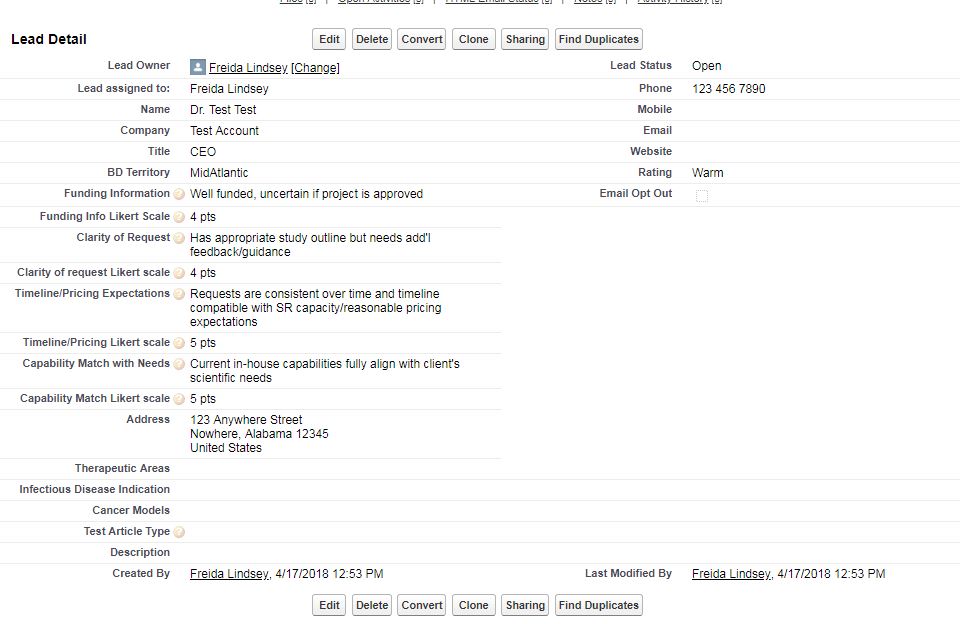Click the help icon beside Timeline/Pricing Expectations
The width and height of the screenshot is (960, 624).
179,294
